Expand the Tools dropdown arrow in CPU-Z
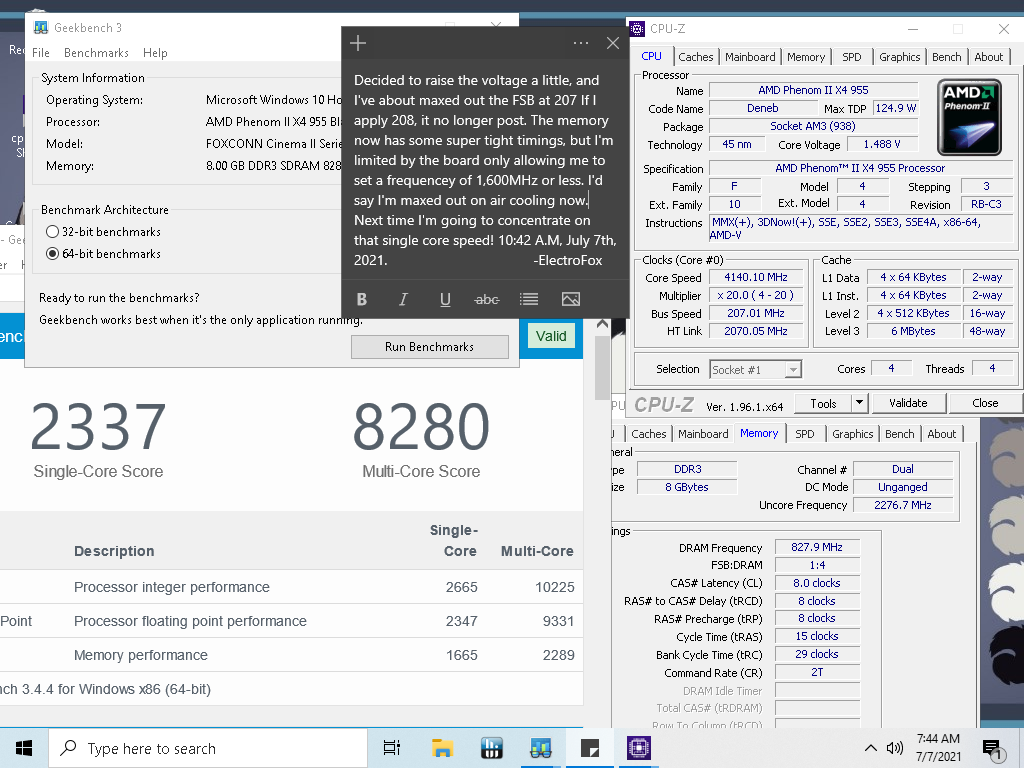 click(x=859, y=404)
